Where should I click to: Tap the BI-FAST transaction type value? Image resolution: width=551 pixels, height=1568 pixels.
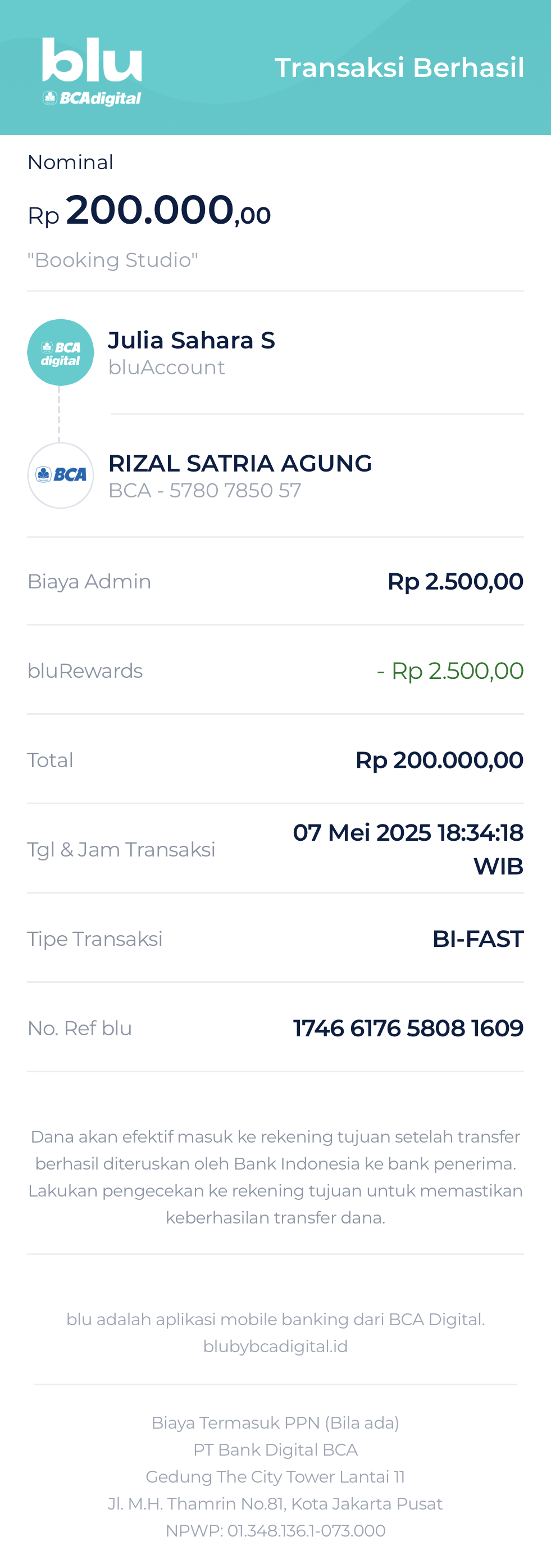click(477, 939)
